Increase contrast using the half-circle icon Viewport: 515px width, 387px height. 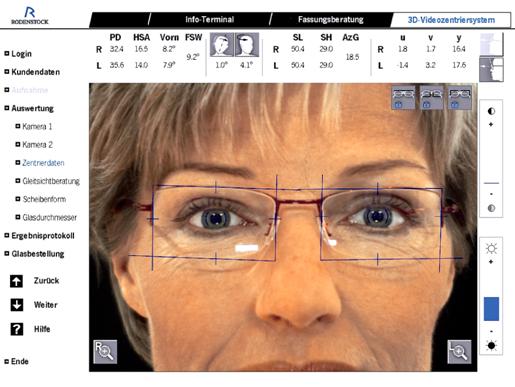tap(491, 111)
